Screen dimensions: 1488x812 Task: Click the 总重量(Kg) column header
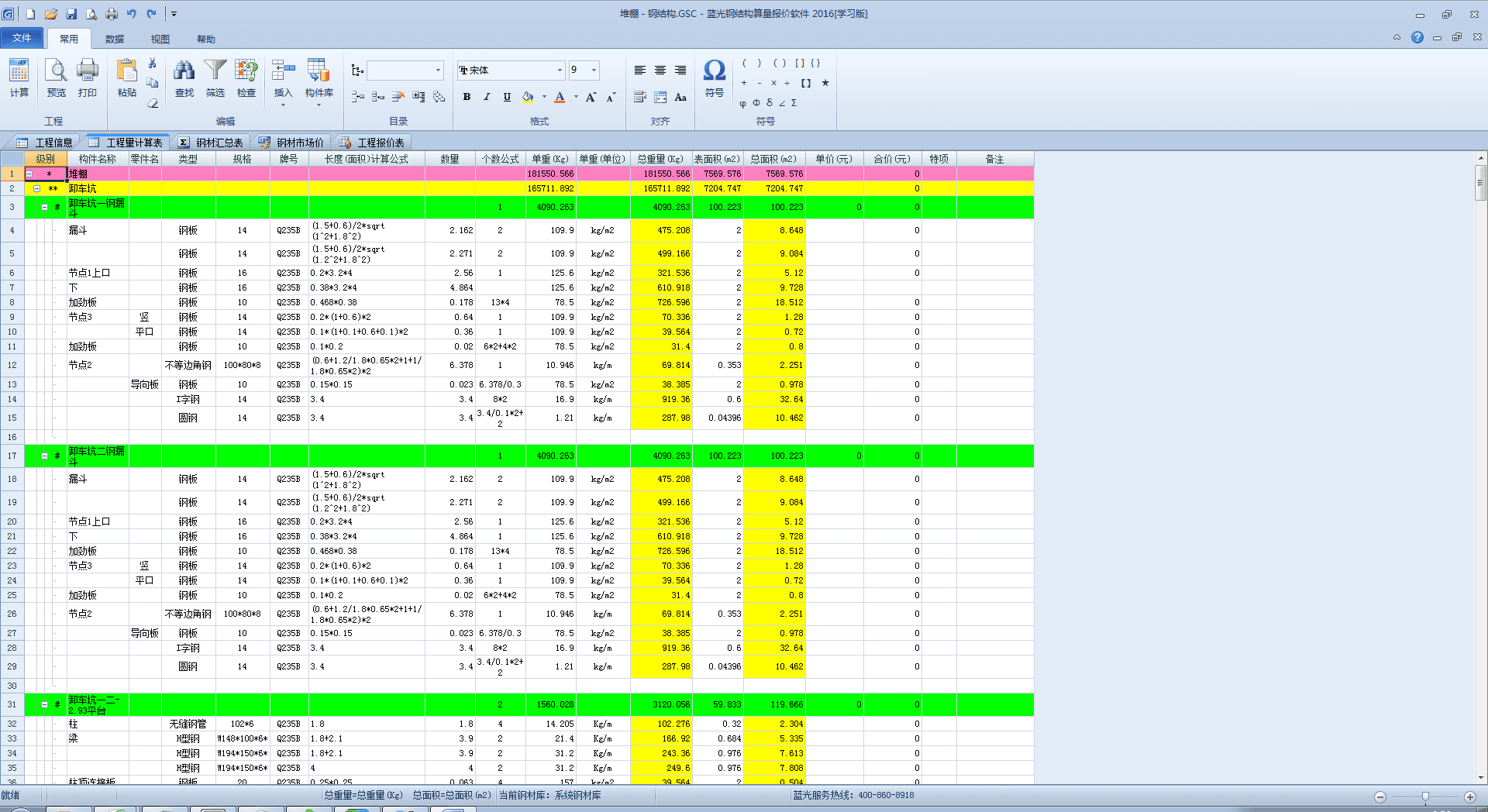point(660,159)
